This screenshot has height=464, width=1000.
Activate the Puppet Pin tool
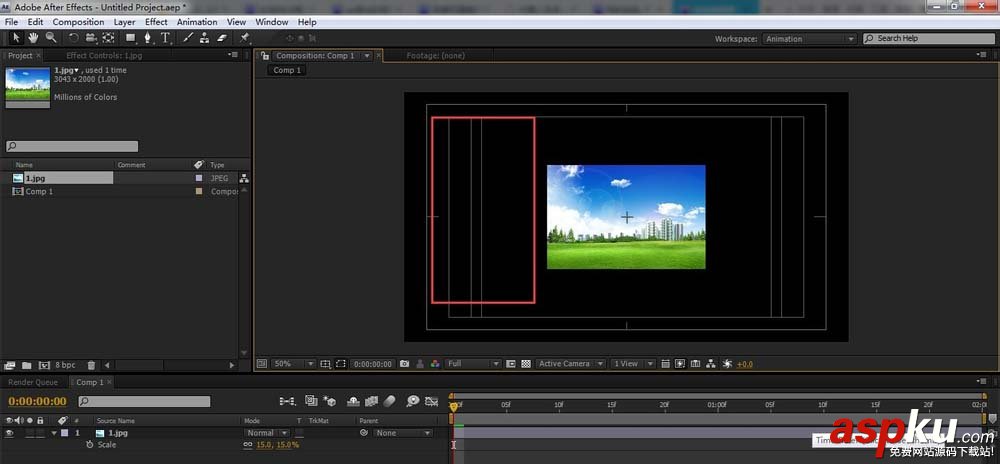[x=245, y=38]
